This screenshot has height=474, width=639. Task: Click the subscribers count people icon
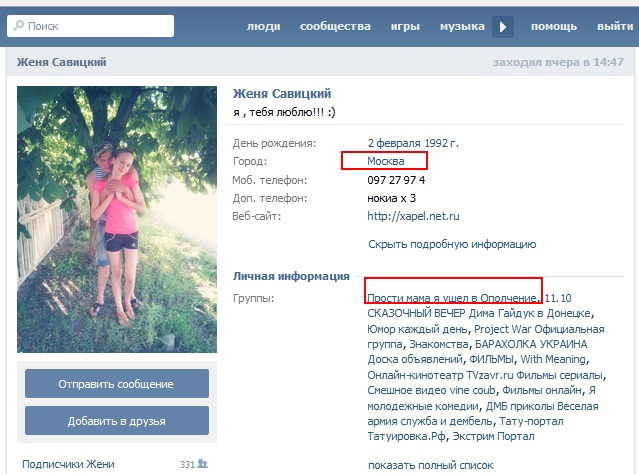coord(203,464)
